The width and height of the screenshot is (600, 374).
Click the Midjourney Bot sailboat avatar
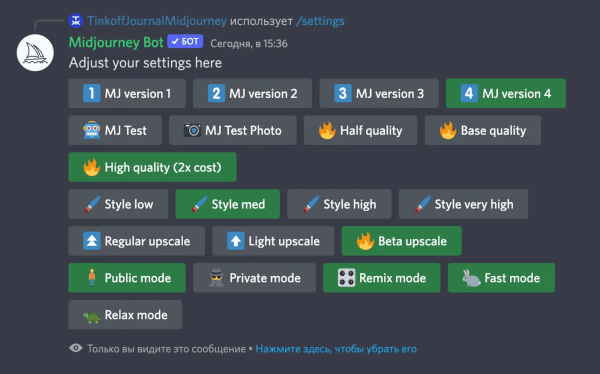coord(35,53)
